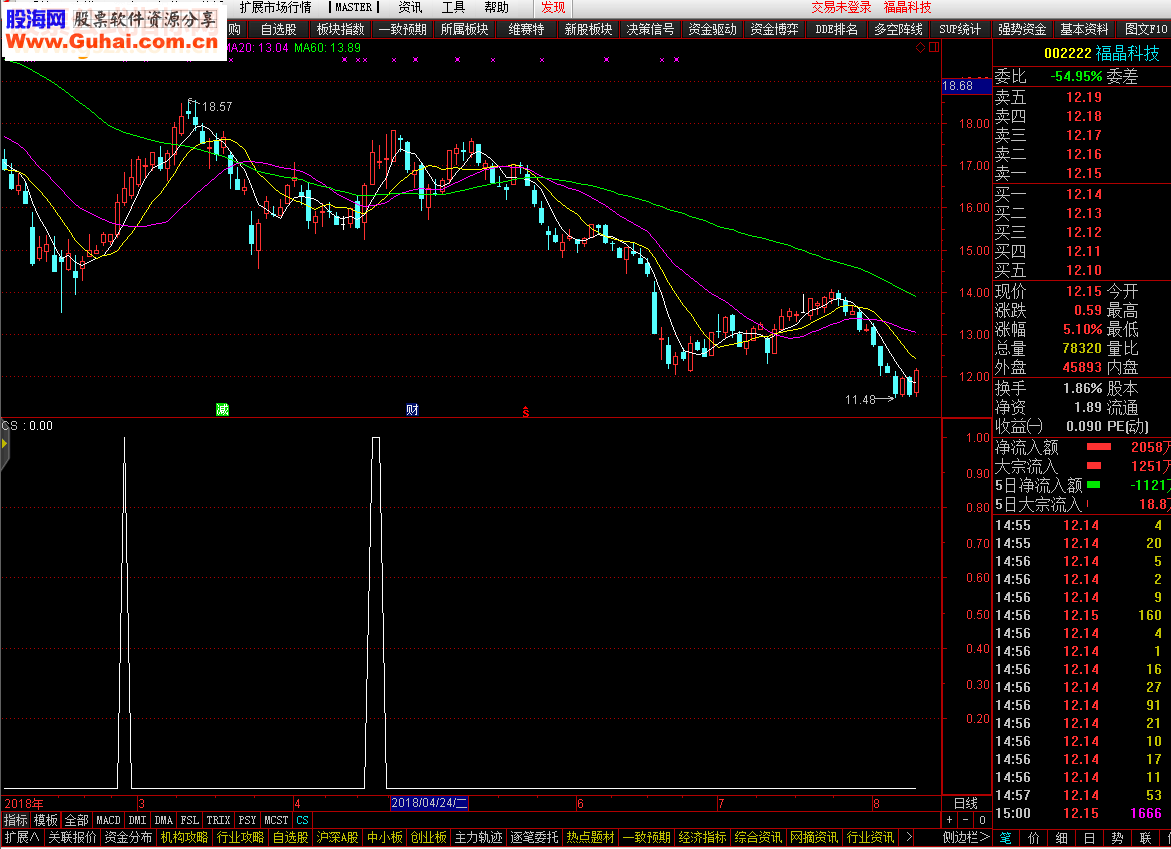Switch to the TRIX indicator tab
Viewport: 1171px width, 849px height.
click(218, 820)
